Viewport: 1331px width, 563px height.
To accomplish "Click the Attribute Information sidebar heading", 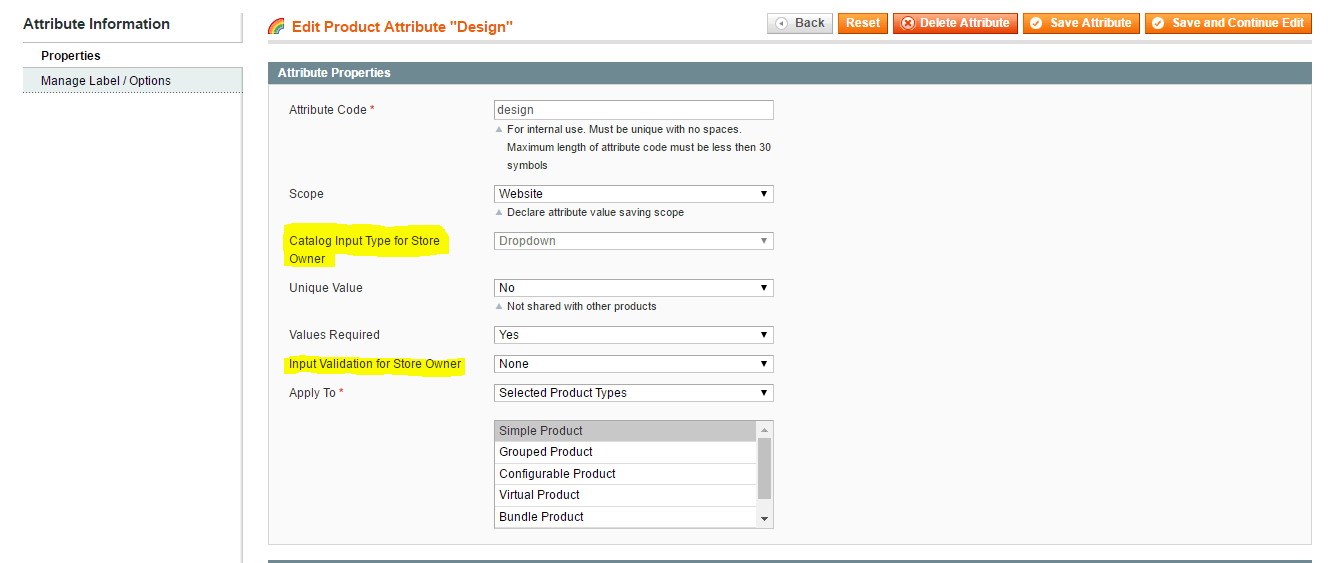I will pos(96,24).
